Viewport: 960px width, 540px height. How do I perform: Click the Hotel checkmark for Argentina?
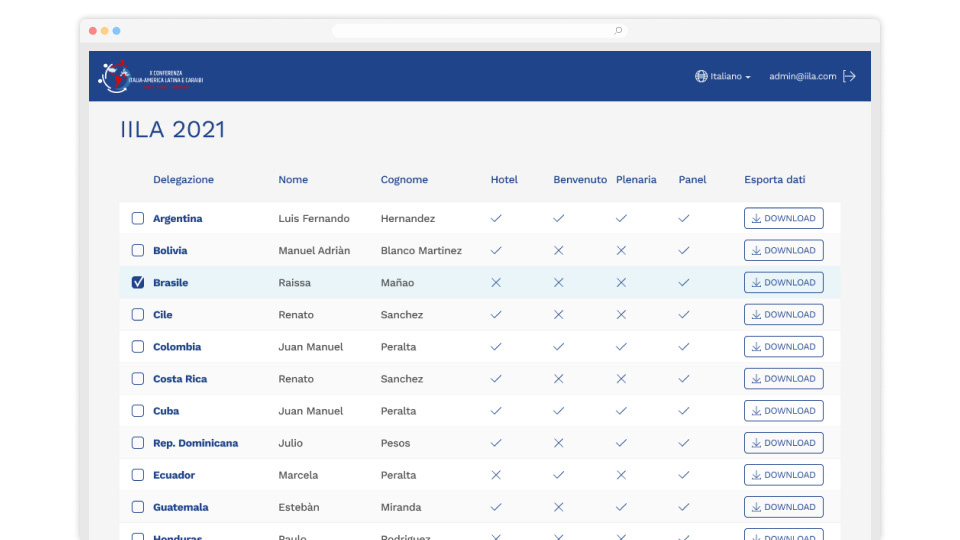[x=496, y=219]
